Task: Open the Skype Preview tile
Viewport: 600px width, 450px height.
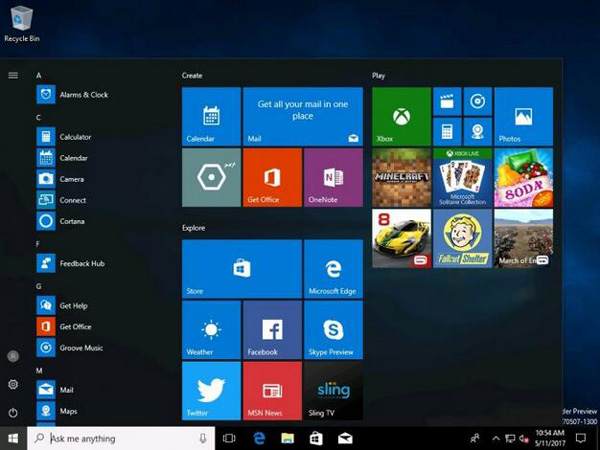Action: coord(333,330)
